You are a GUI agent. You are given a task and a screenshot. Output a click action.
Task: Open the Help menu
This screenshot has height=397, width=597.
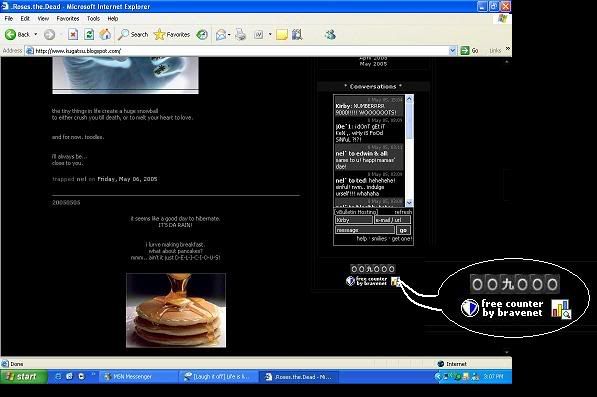coord(113,18)
